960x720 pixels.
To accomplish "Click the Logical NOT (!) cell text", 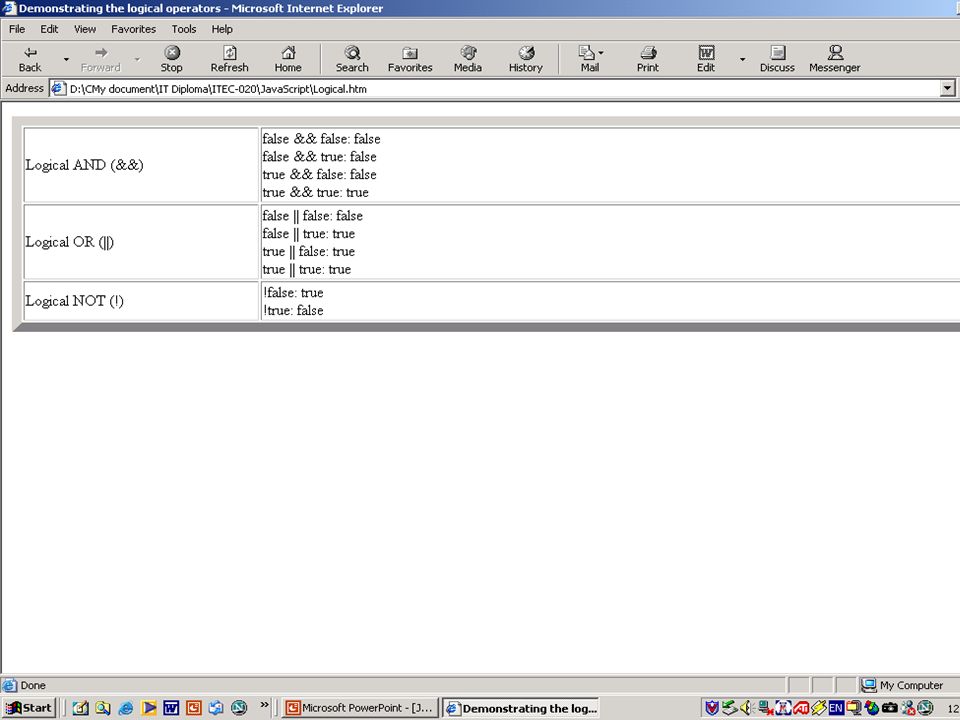I will tap(75, 301).
